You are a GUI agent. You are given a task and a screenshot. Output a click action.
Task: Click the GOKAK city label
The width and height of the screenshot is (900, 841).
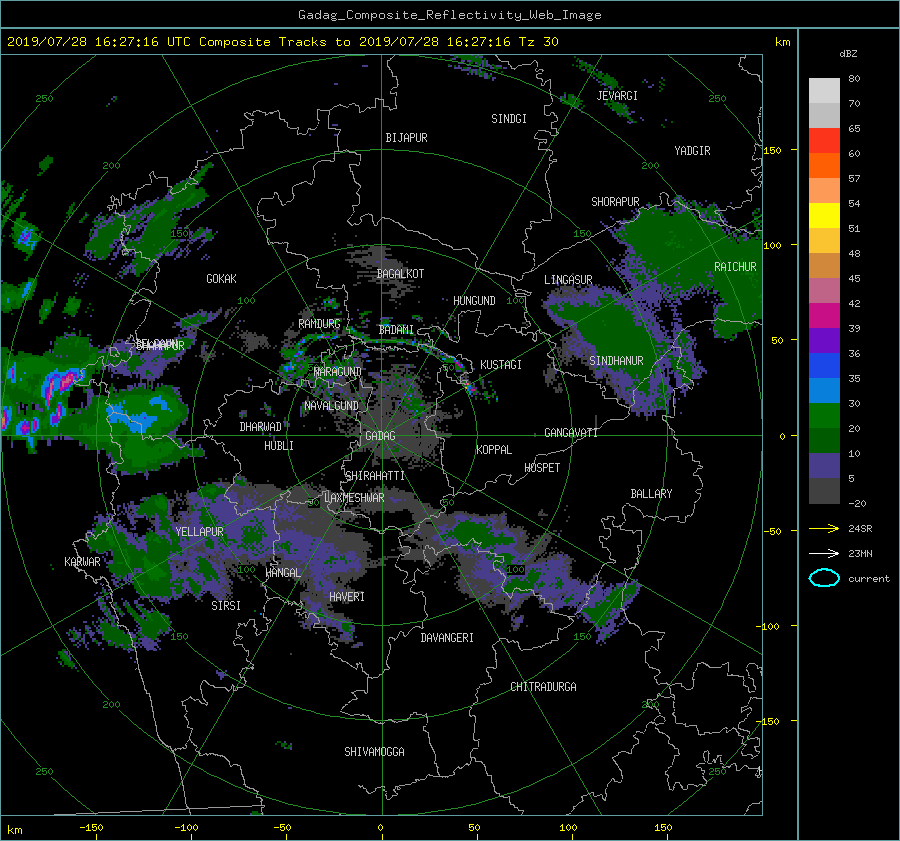221,278
